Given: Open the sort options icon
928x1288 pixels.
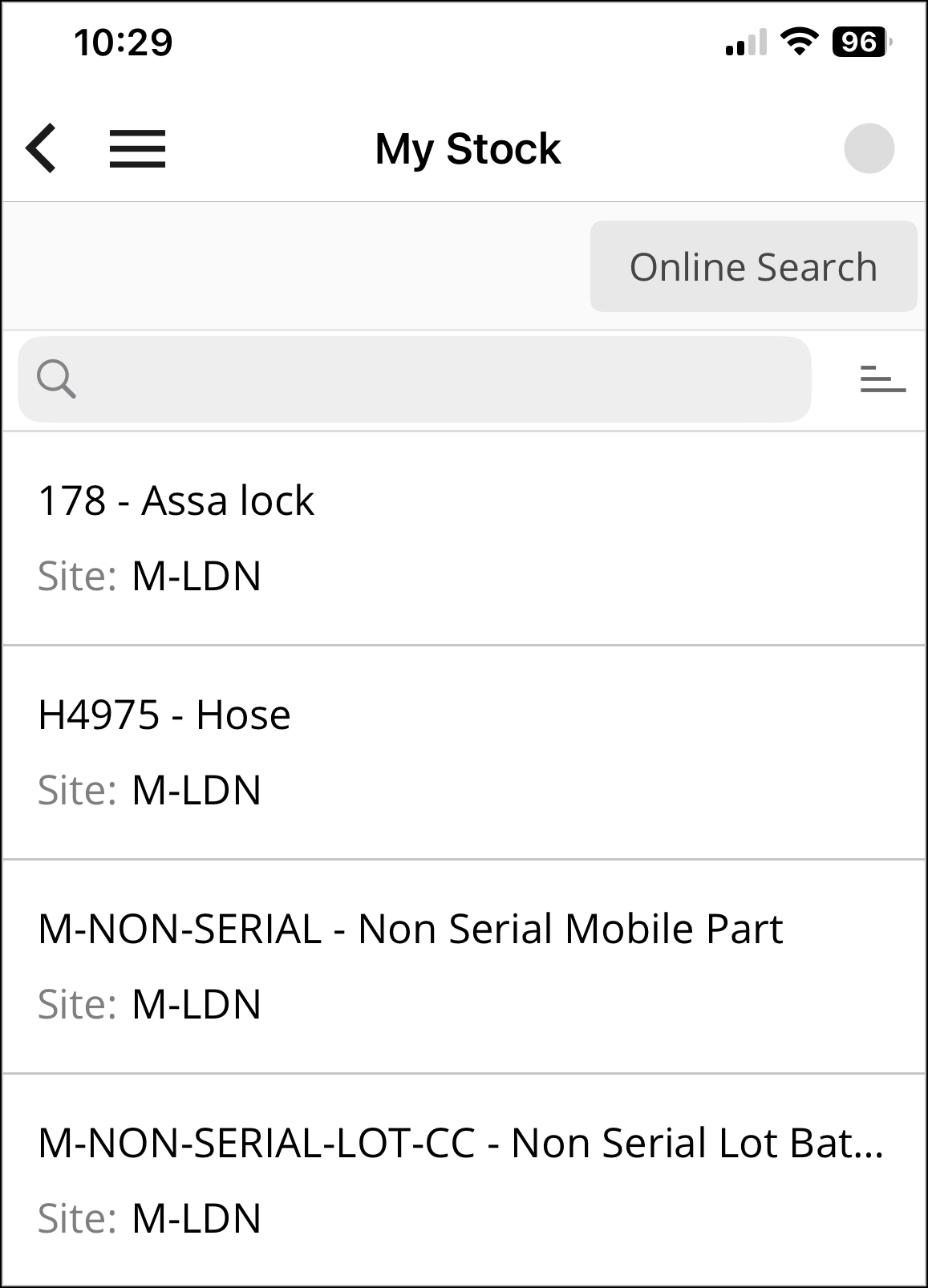Looking at the screenshot, I should pyautogui.click(x=882, y=379).
